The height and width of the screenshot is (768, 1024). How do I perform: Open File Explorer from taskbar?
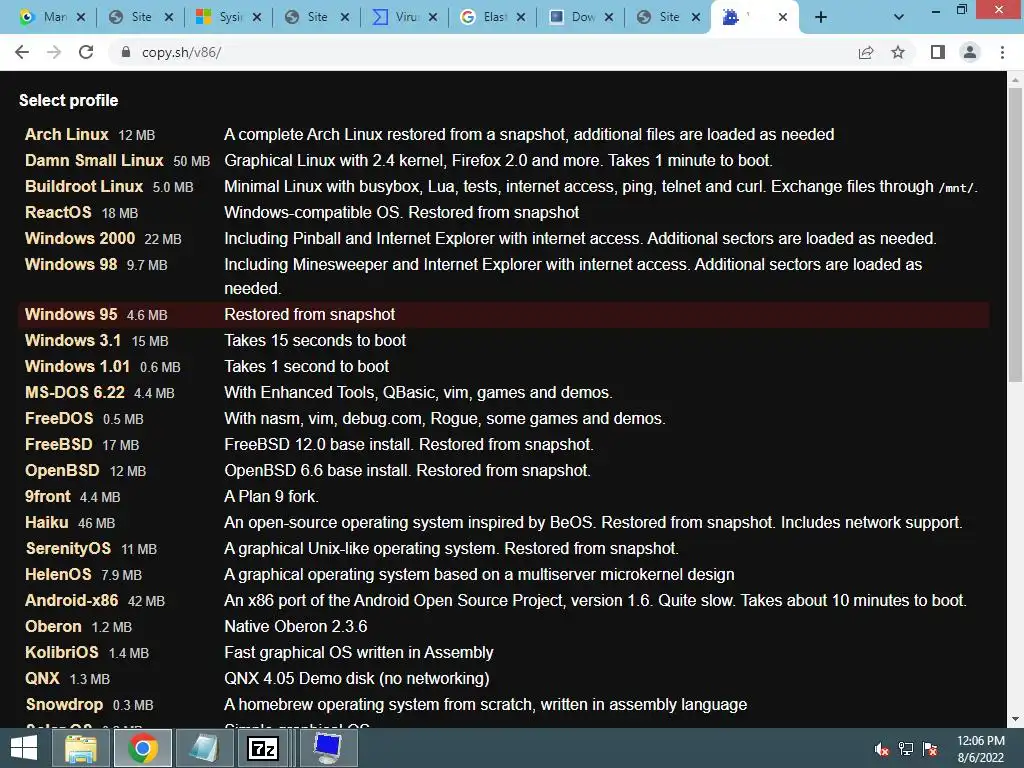point(81,748)
